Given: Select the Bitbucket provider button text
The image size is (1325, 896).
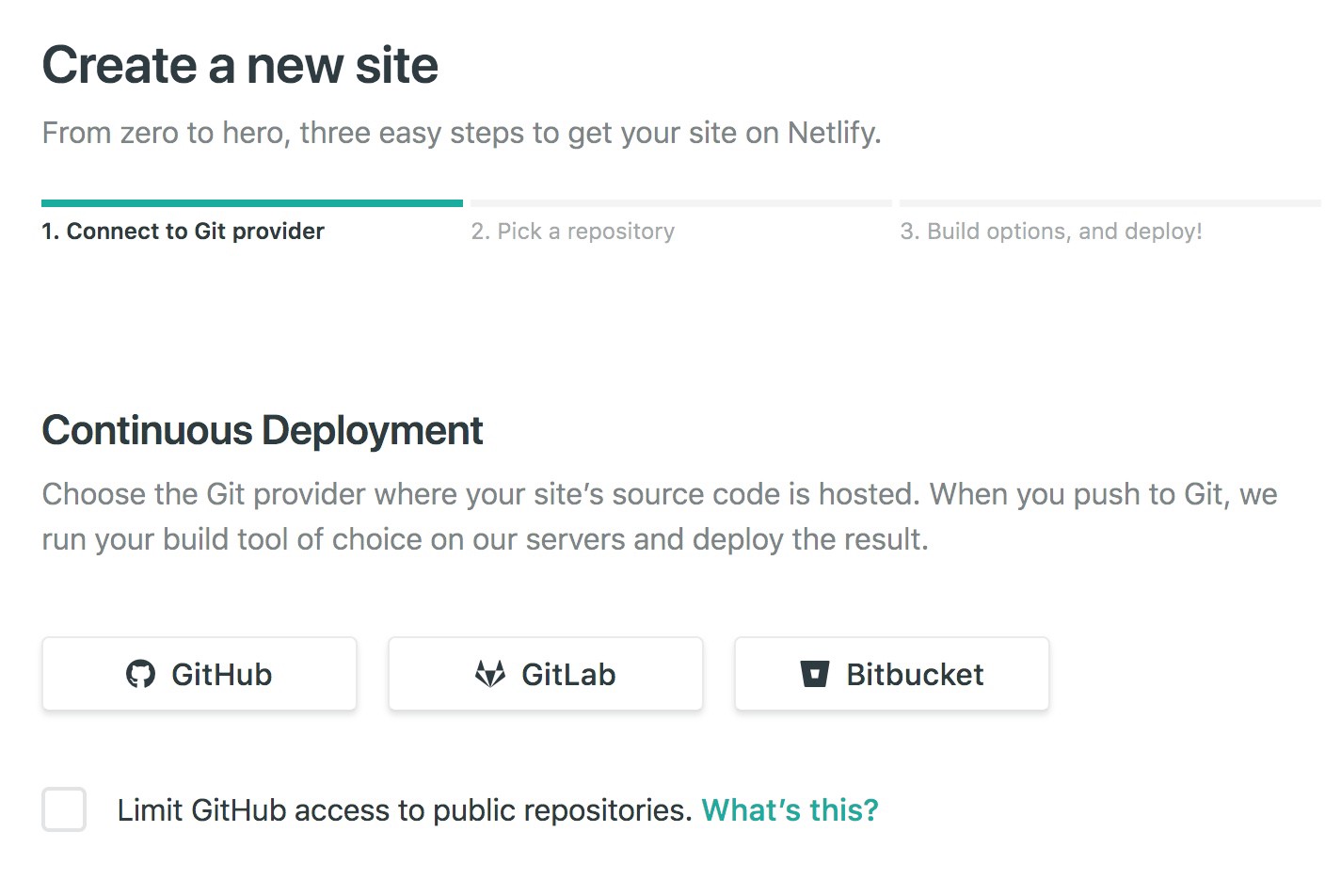Looking at the screenshot, I should 915,675.
